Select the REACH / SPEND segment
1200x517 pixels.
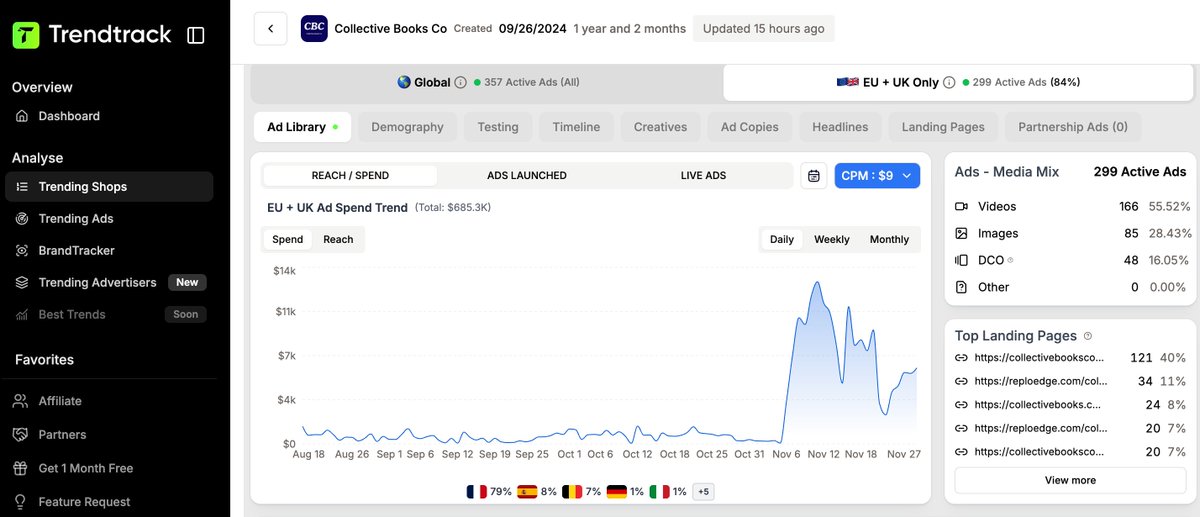pyautogui.click(x=350, y=176)
